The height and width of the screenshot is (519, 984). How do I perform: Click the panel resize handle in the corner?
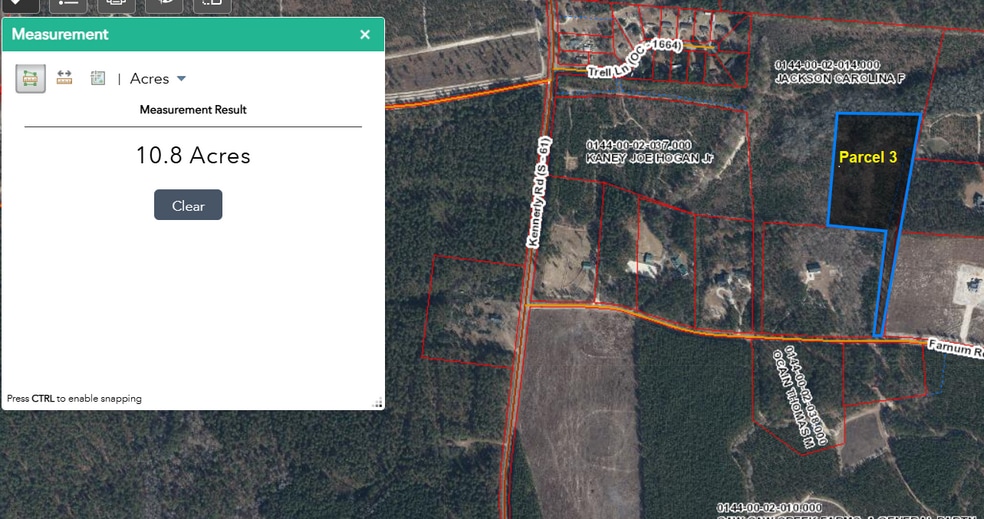(378, 403)
